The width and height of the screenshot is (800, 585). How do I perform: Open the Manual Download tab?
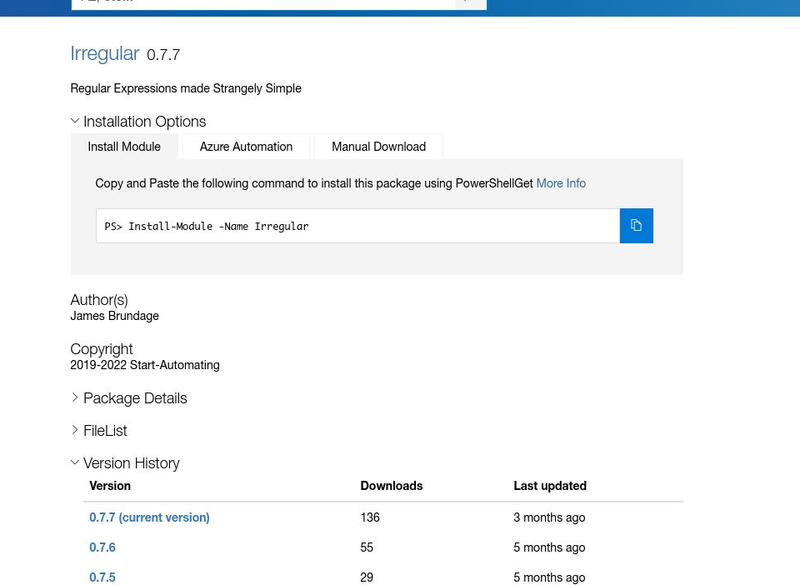click(x=379, y=146)
